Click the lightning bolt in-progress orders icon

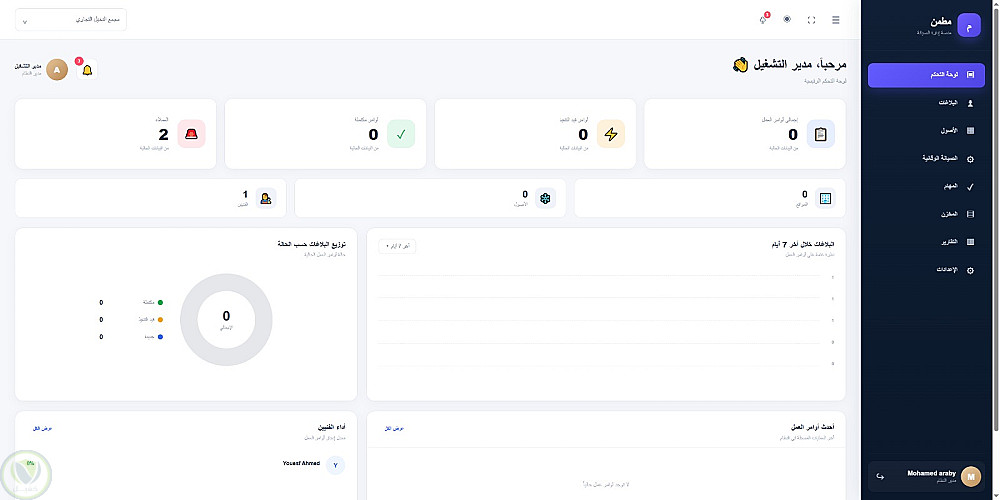[611, 134]
